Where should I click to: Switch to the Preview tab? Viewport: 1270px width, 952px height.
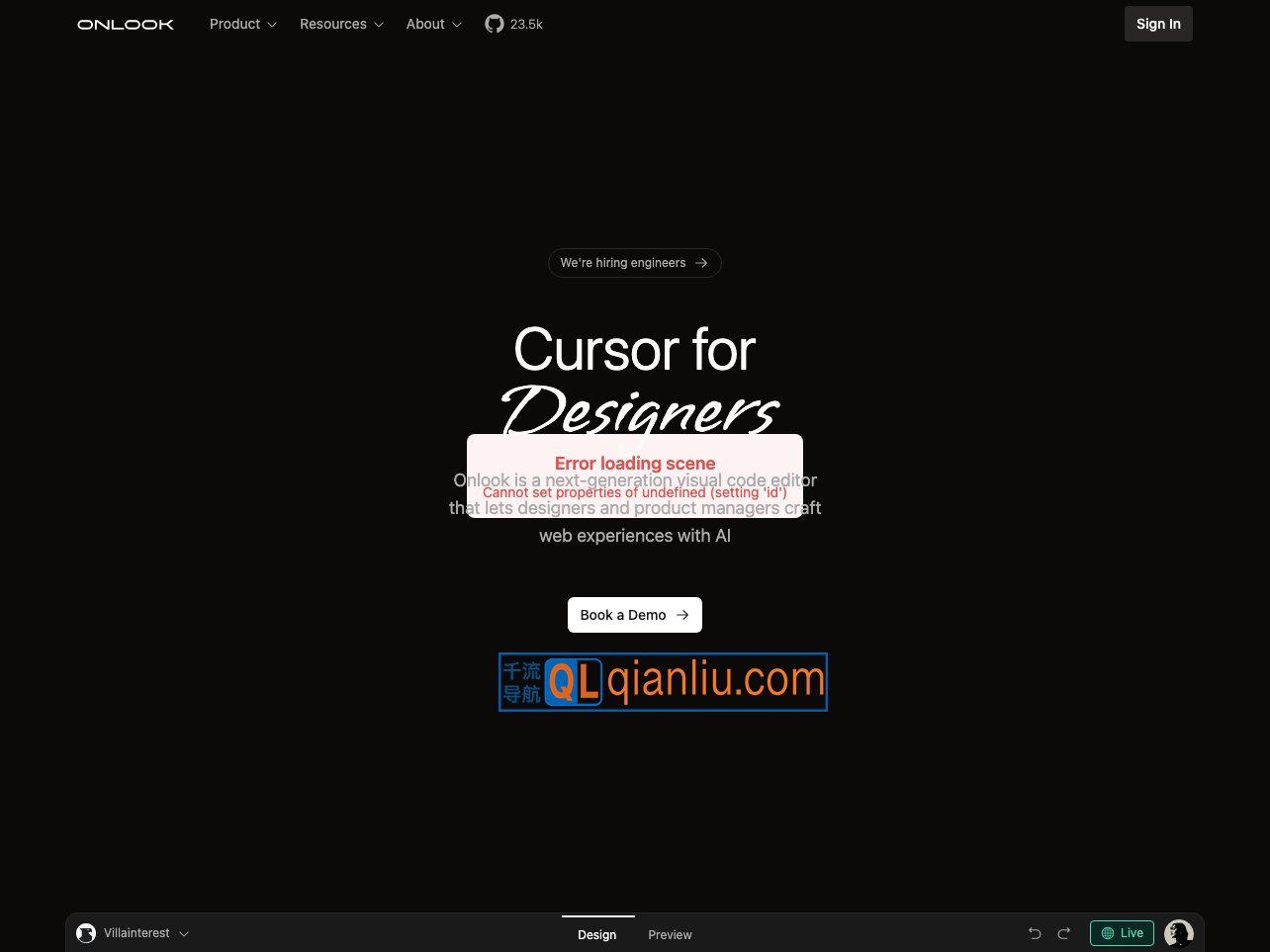coord(670,934)
